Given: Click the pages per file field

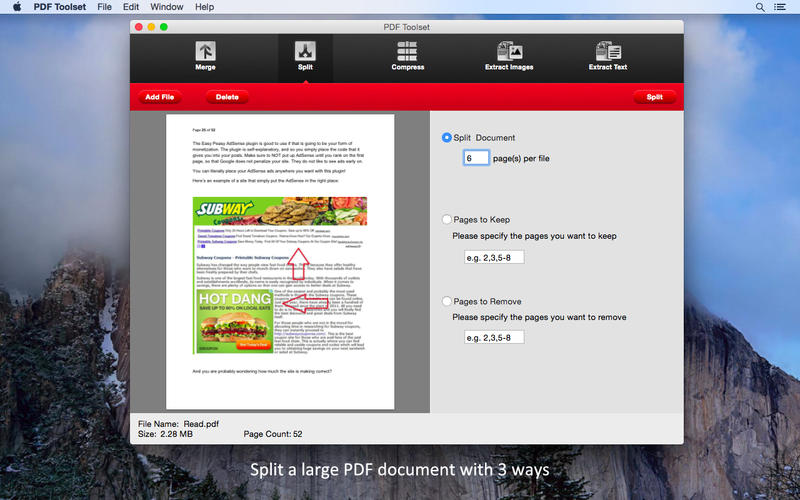Looking at the screenshot, I should [476, 158].
